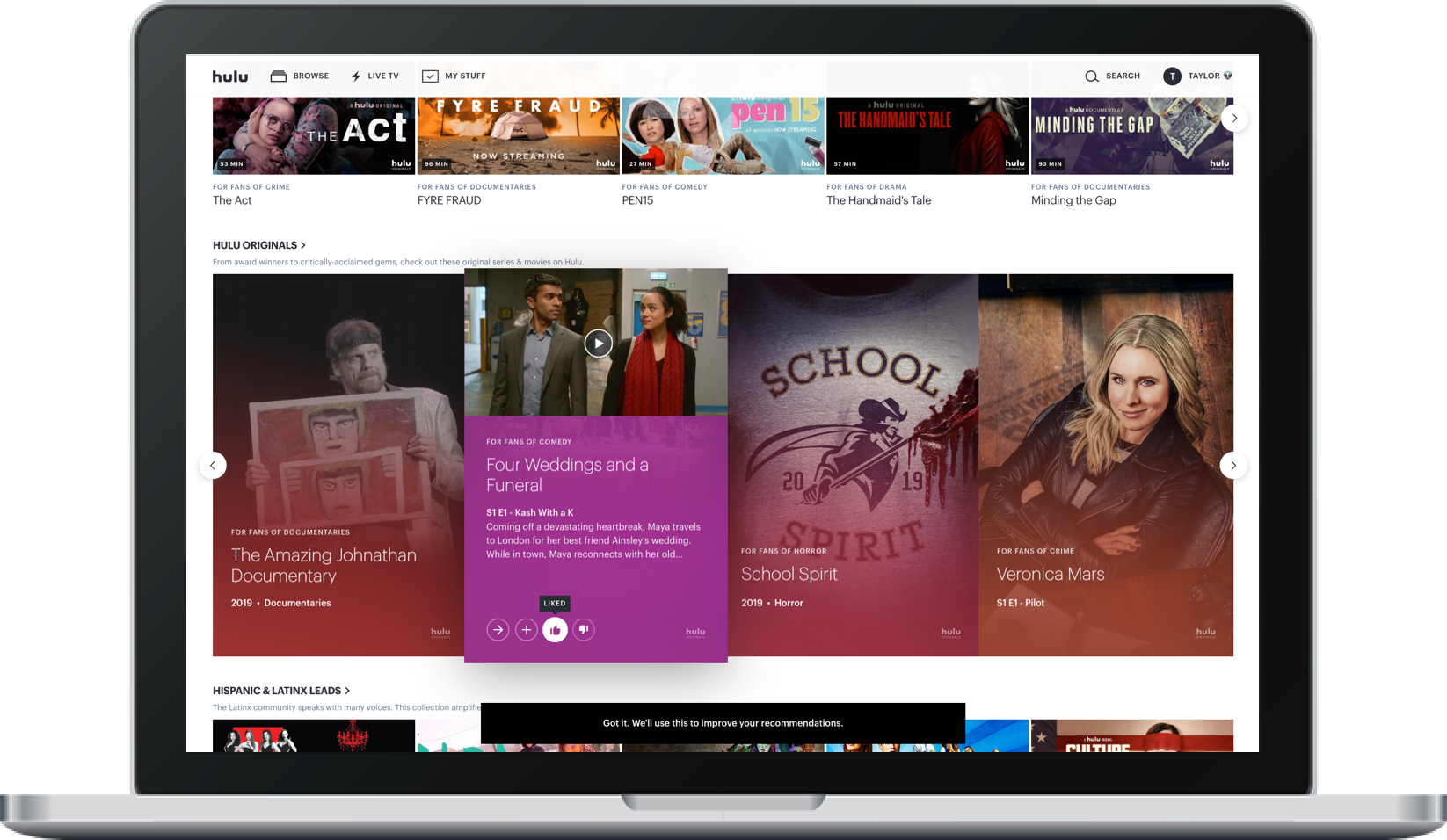This screenshot has height=840, width=1447.
Task: Open the Veronica Mars card
Action: (1106, 465)
